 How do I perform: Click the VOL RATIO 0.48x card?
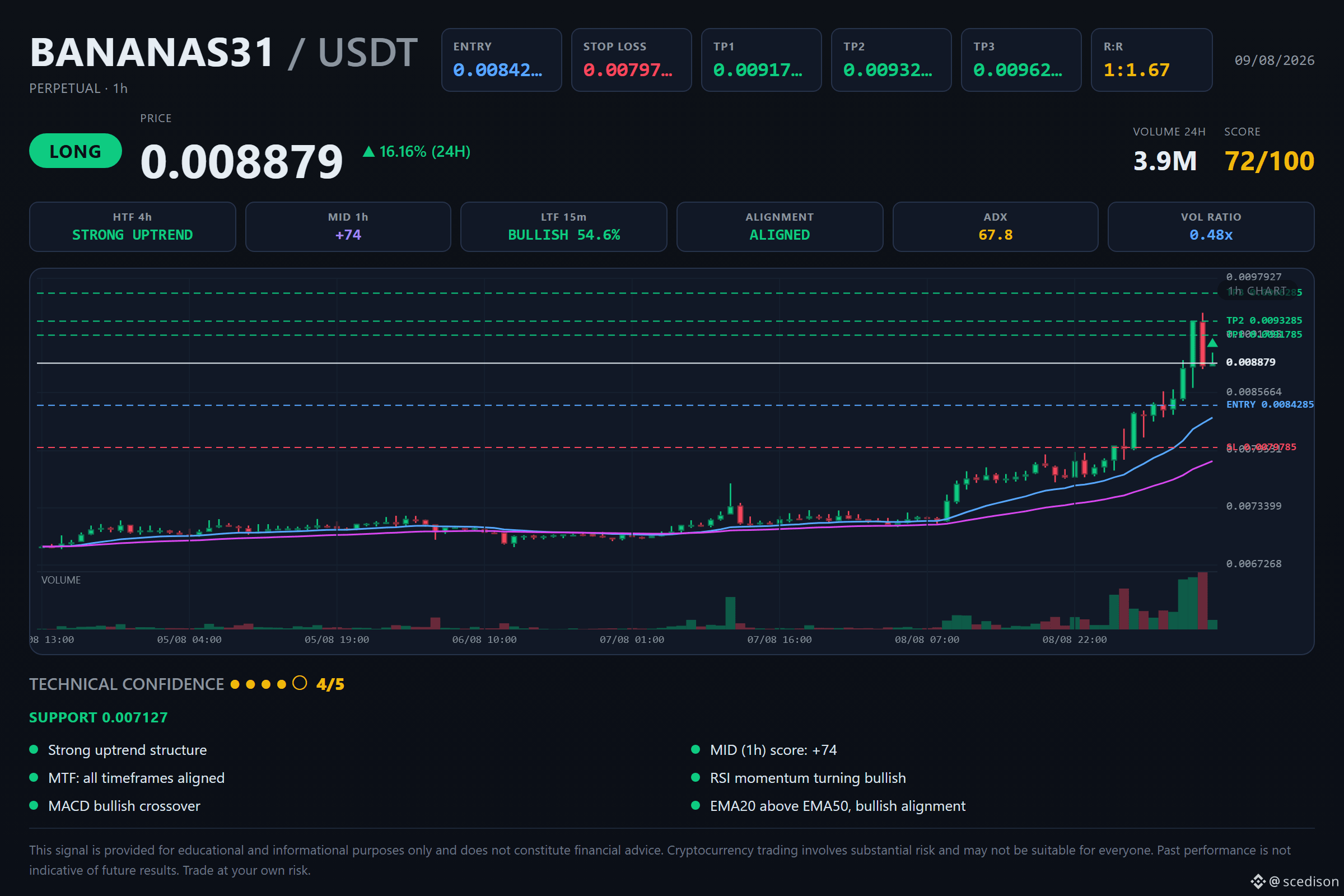(x=1211, y=227)
